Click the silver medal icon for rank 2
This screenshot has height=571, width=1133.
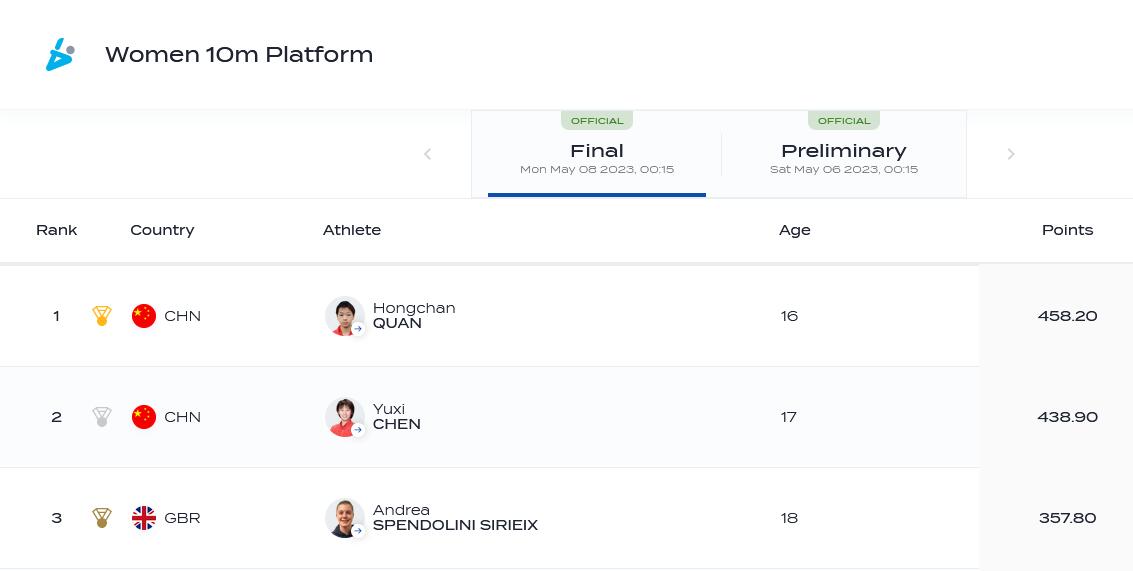pyautogui.click(x=102, y=417)
